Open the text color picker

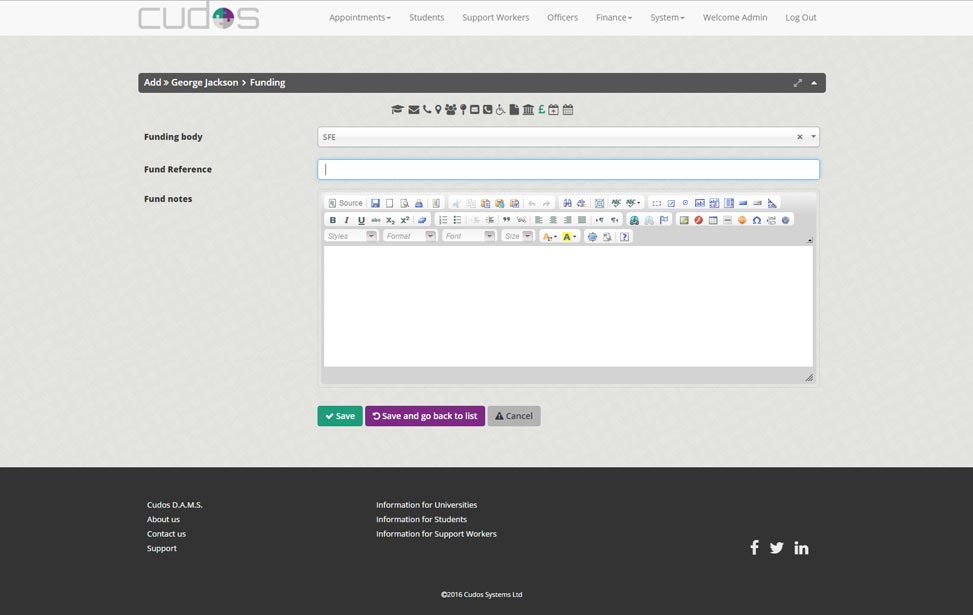pyautogui.click(x=548, y=237)
